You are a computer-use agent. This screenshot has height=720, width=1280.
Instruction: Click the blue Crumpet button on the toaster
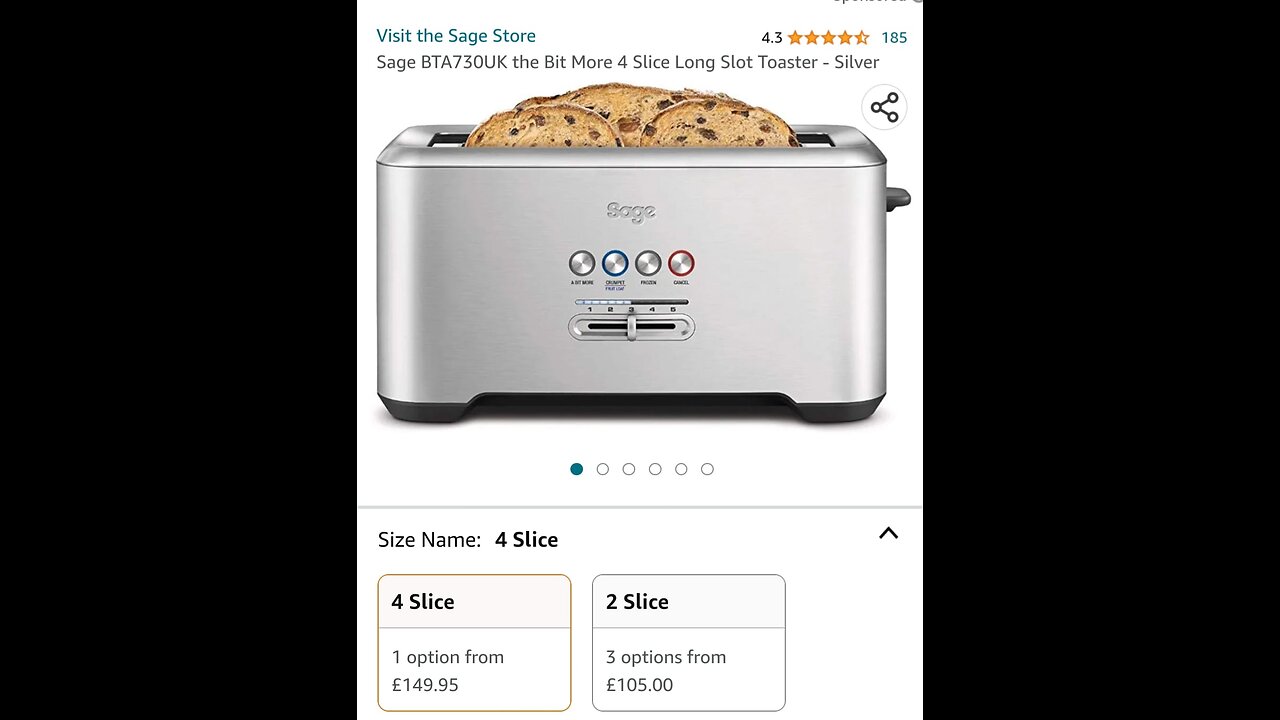click(615, 263)
